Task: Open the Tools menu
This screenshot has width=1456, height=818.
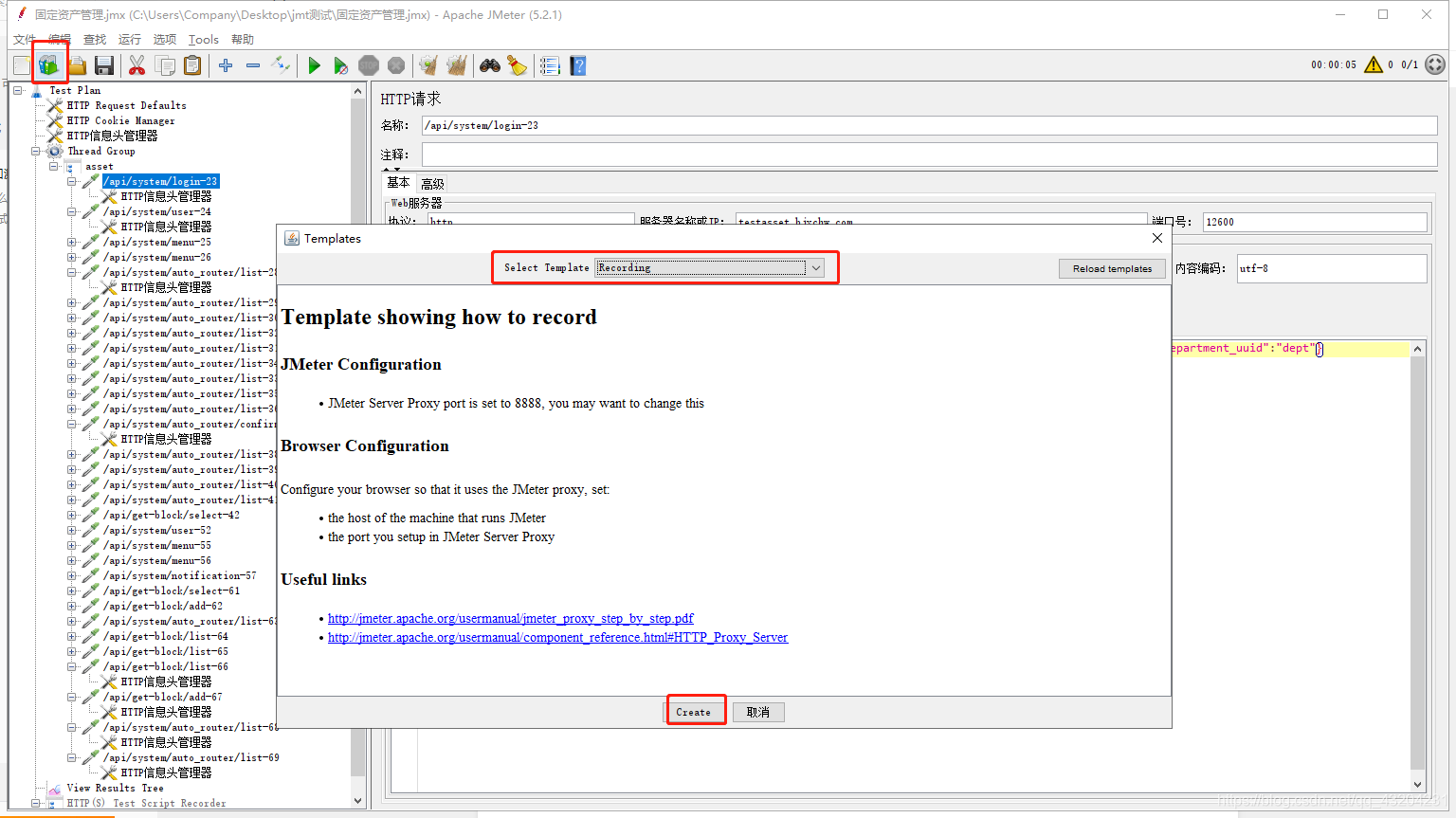Action: pos(204,39)
